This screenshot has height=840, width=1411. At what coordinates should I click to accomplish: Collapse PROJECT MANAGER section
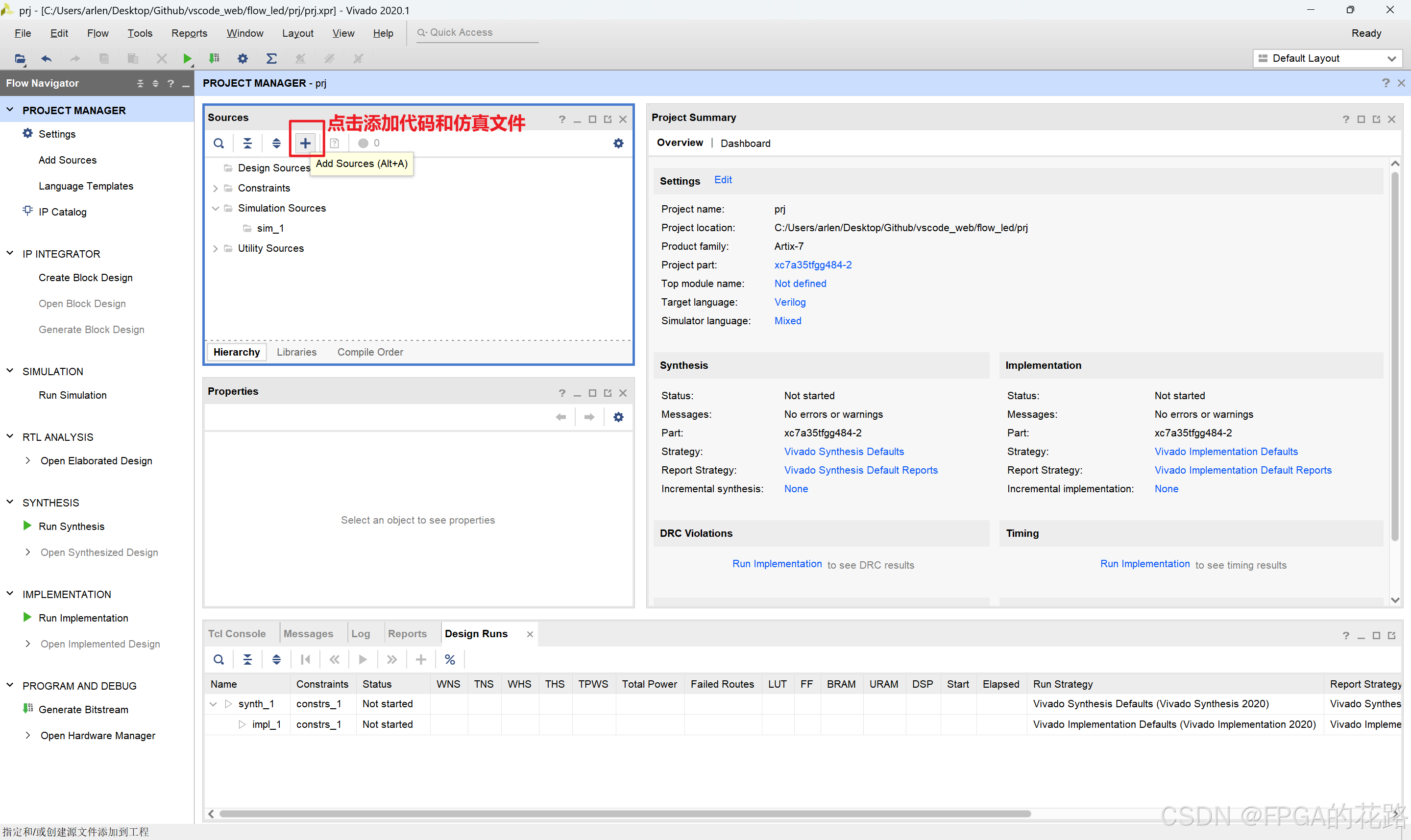coord(10,110)
